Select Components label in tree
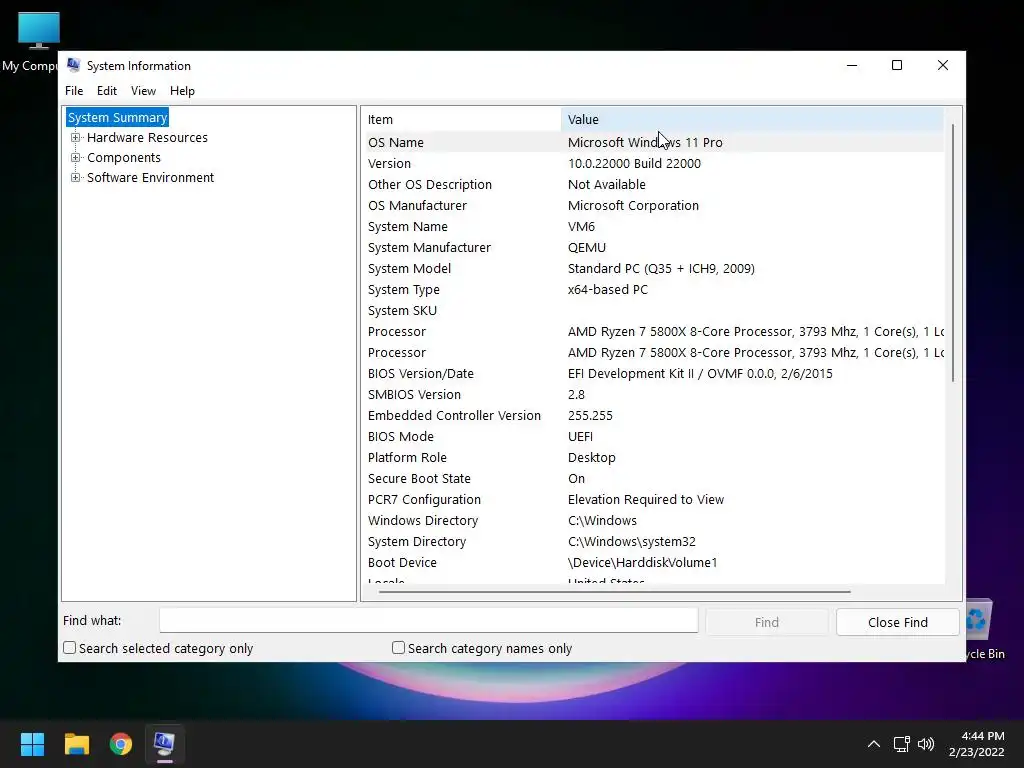1024x768 pixels. pyautogui.click(x=123, y=157)
